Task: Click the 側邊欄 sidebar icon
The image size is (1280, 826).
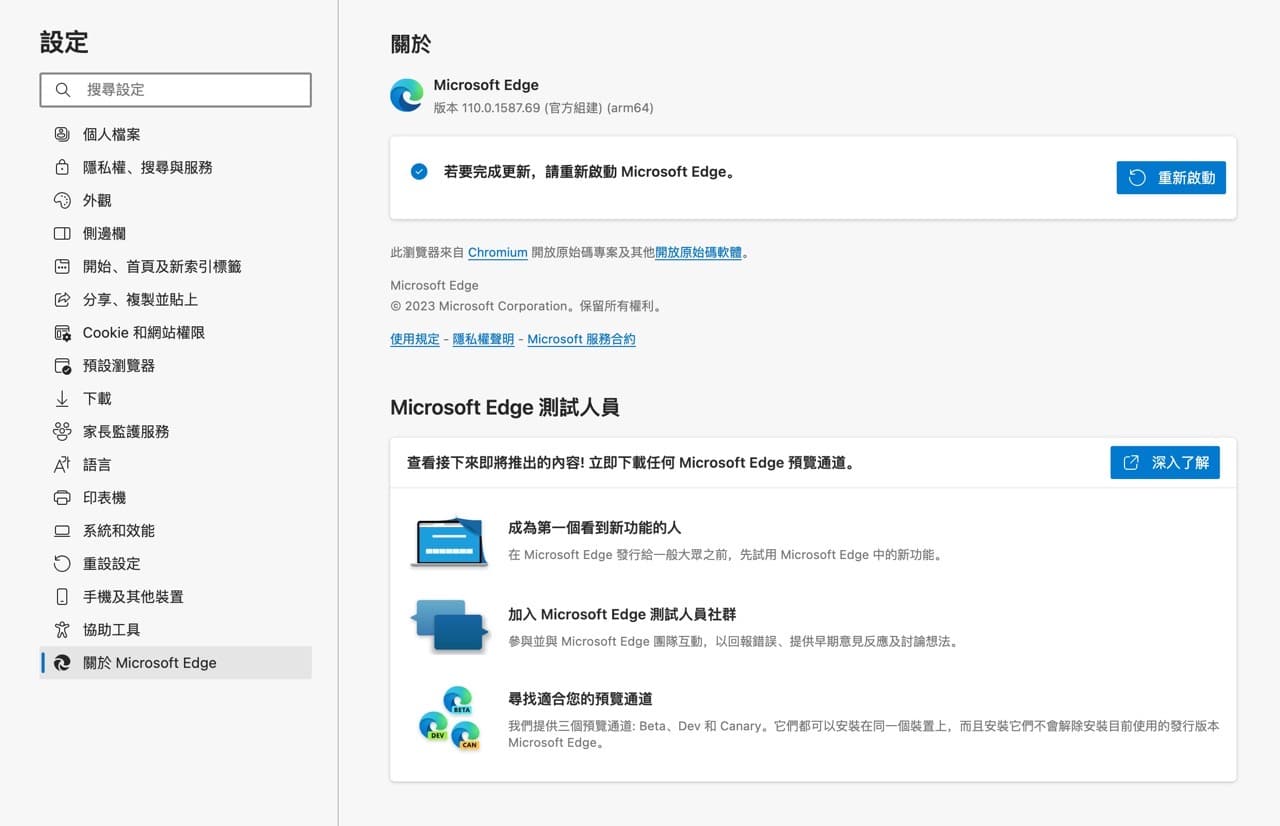Action: 62,233
